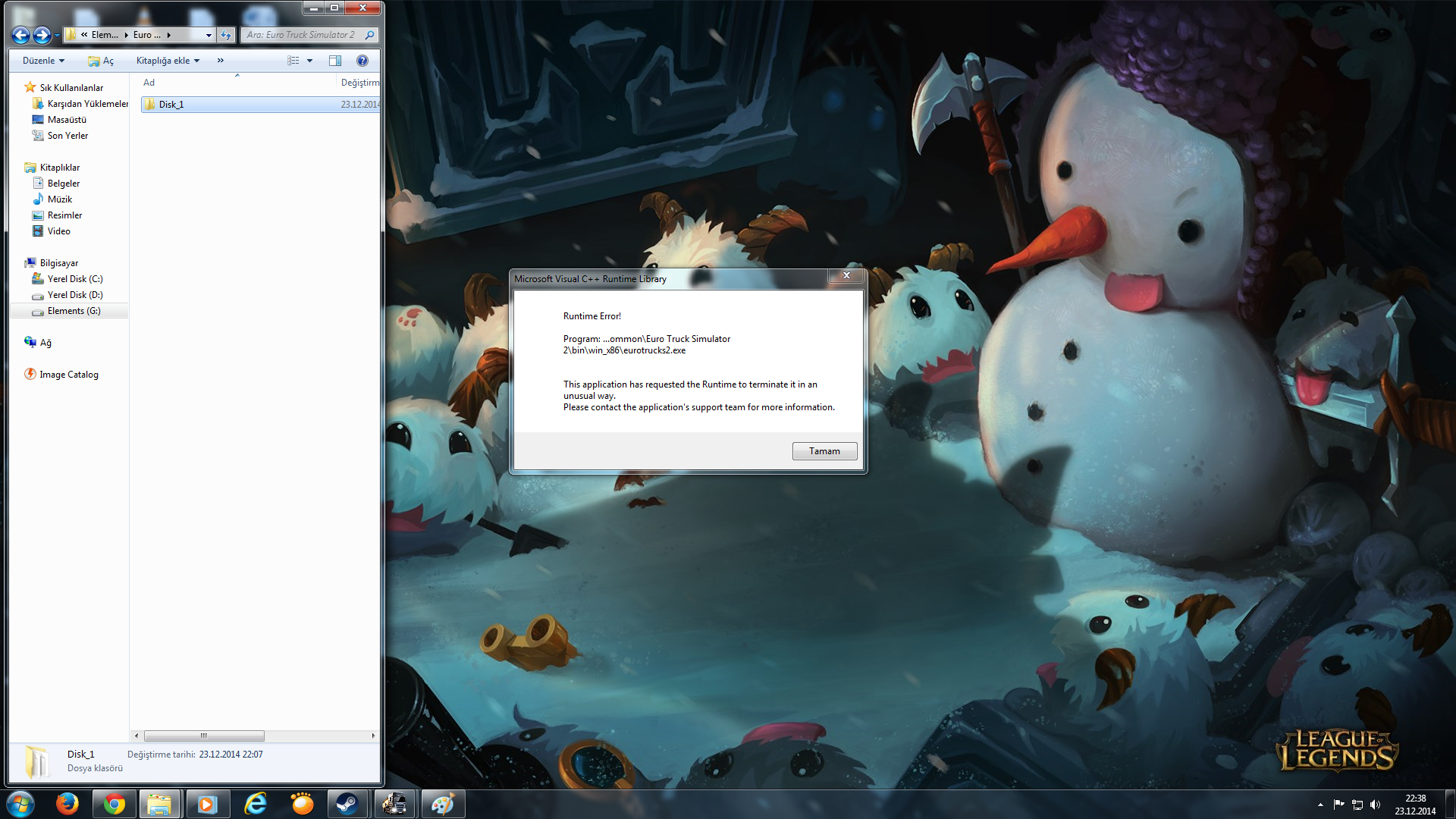This screenshot has width=1456, height=819.
Task: Show more toolbar commands via double chevron
Action: [221, 61]
